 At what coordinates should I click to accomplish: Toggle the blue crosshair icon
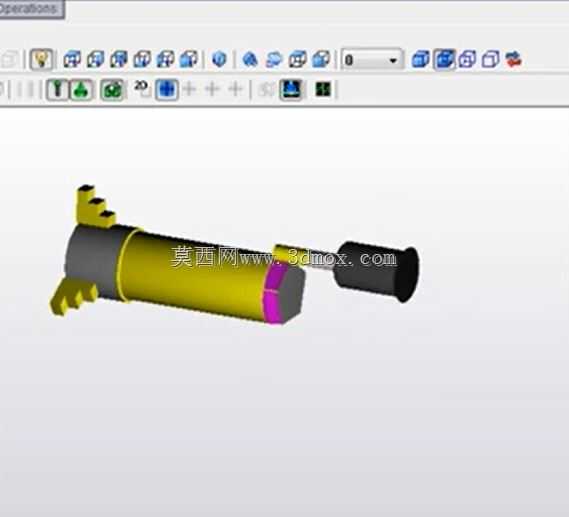(167, 89)
